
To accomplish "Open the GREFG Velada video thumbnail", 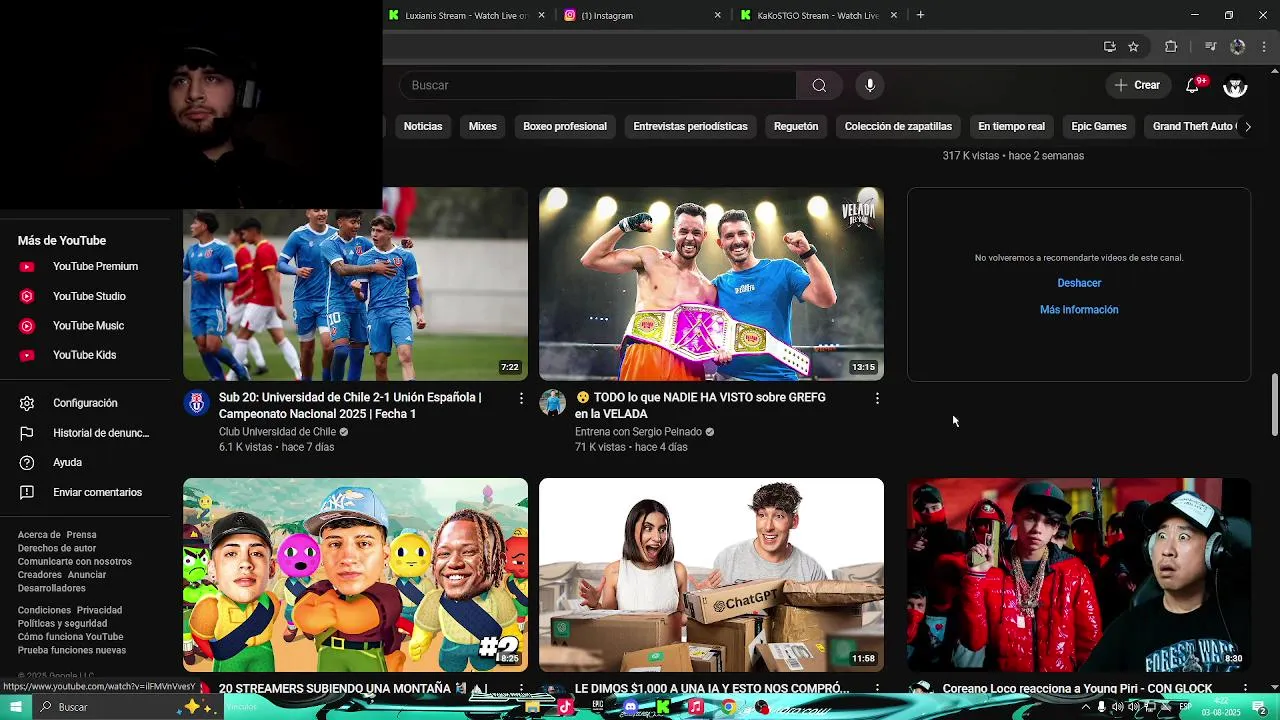I will 711,284.
